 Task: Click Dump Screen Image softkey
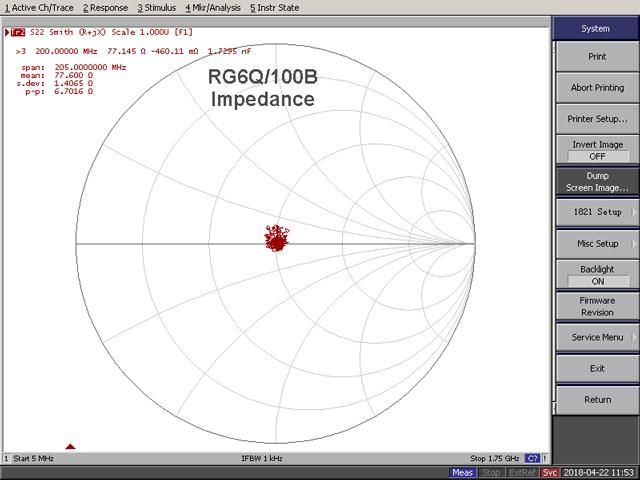pos(597,182)
